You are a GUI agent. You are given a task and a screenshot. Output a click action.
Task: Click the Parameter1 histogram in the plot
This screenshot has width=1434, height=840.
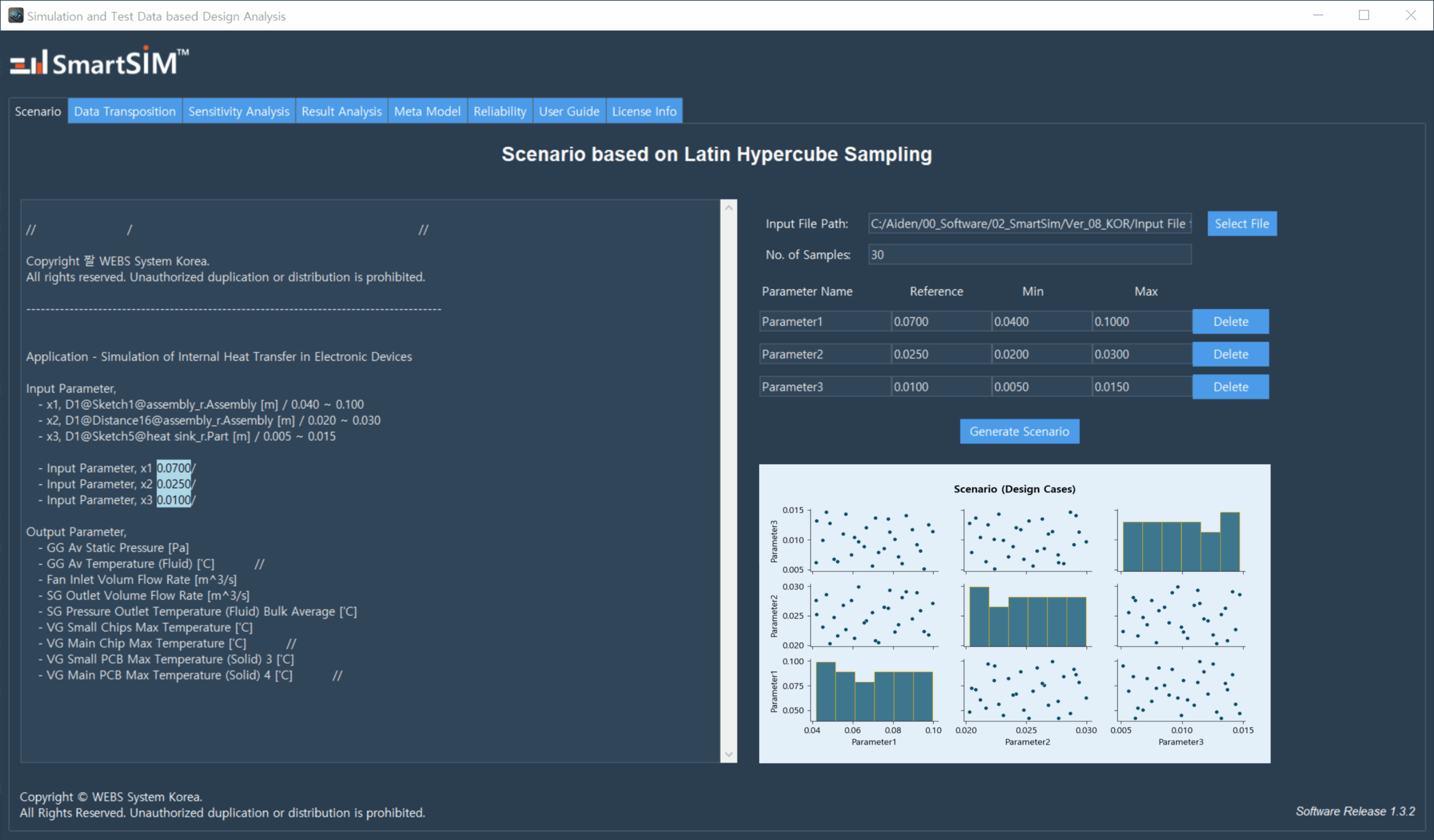tap(874, 692)
